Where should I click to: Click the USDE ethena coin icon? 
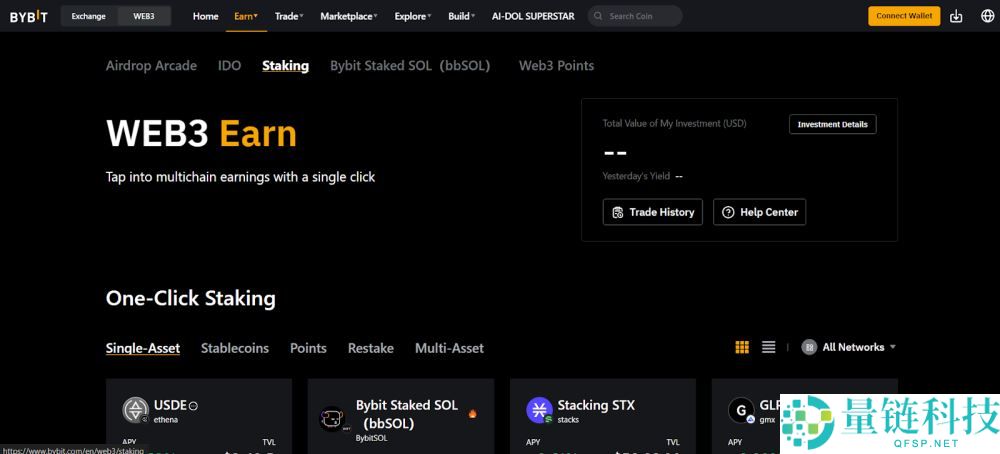point(136,410)
